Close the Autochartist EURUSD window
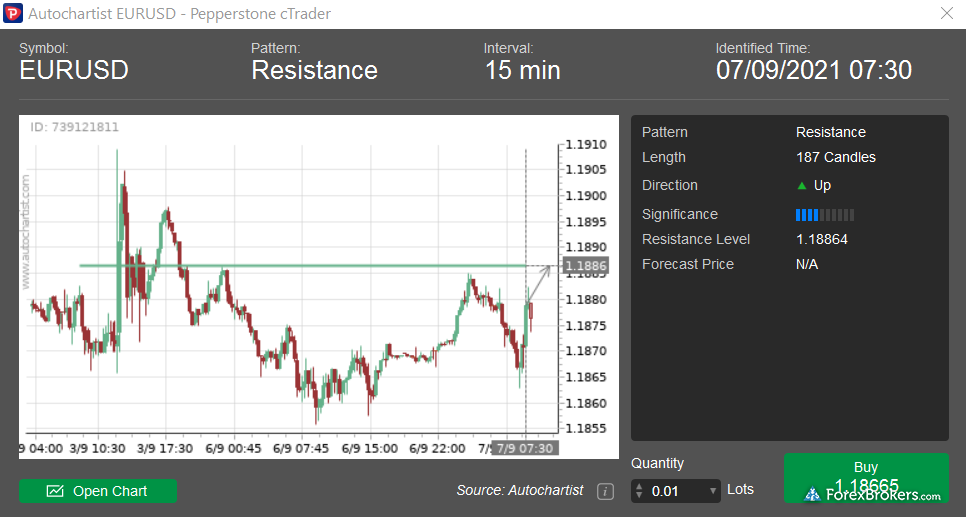Viewport: 966px width, 517px height. click(946, 14)
